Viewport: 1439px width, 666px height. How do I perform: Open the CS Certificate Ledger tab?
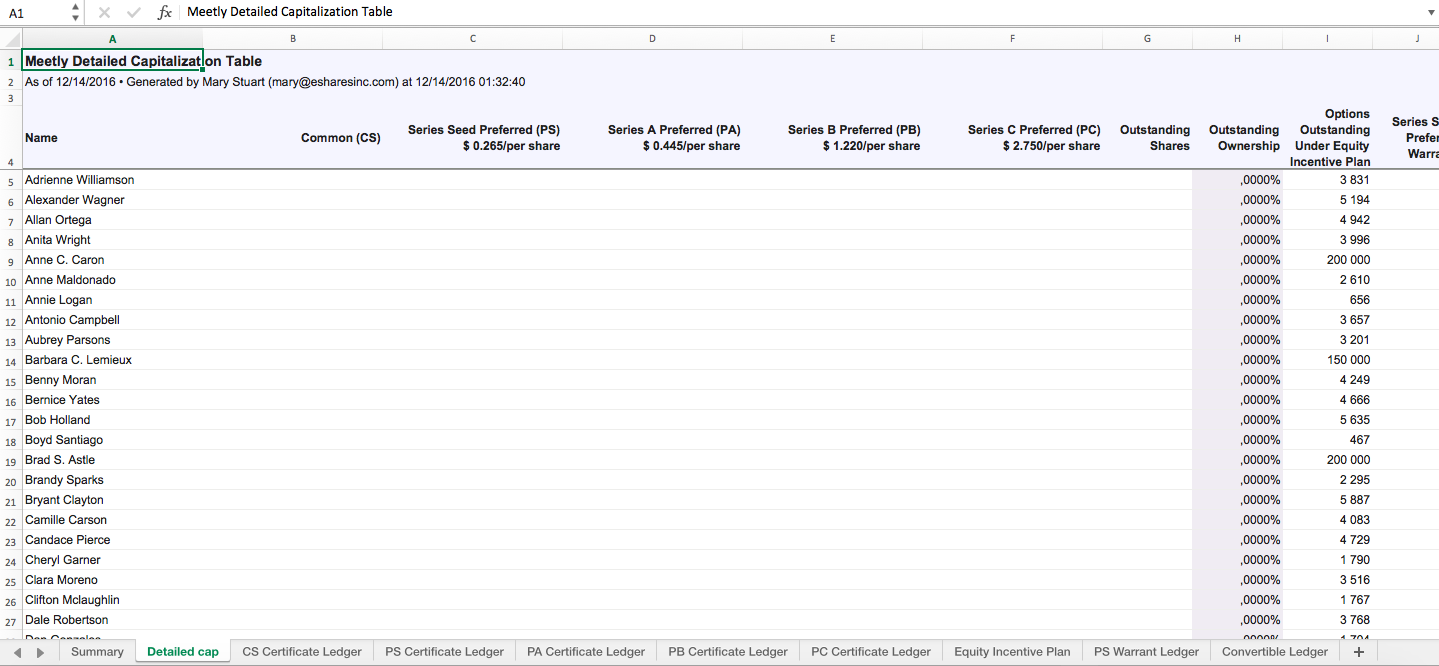tap(302, 652)
